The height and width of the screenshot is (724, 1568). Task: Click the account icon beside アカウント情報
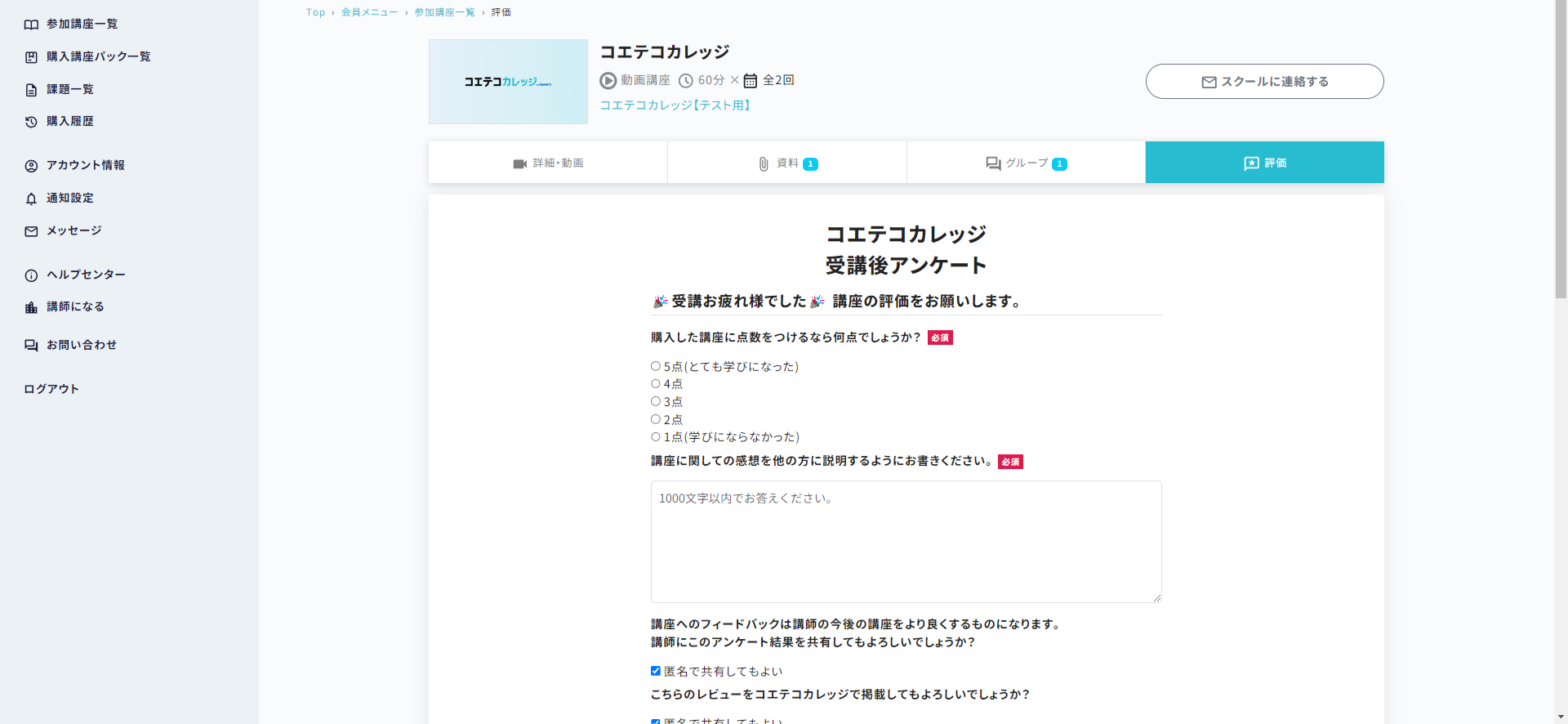pyautogui.click(x=31, y=166)
